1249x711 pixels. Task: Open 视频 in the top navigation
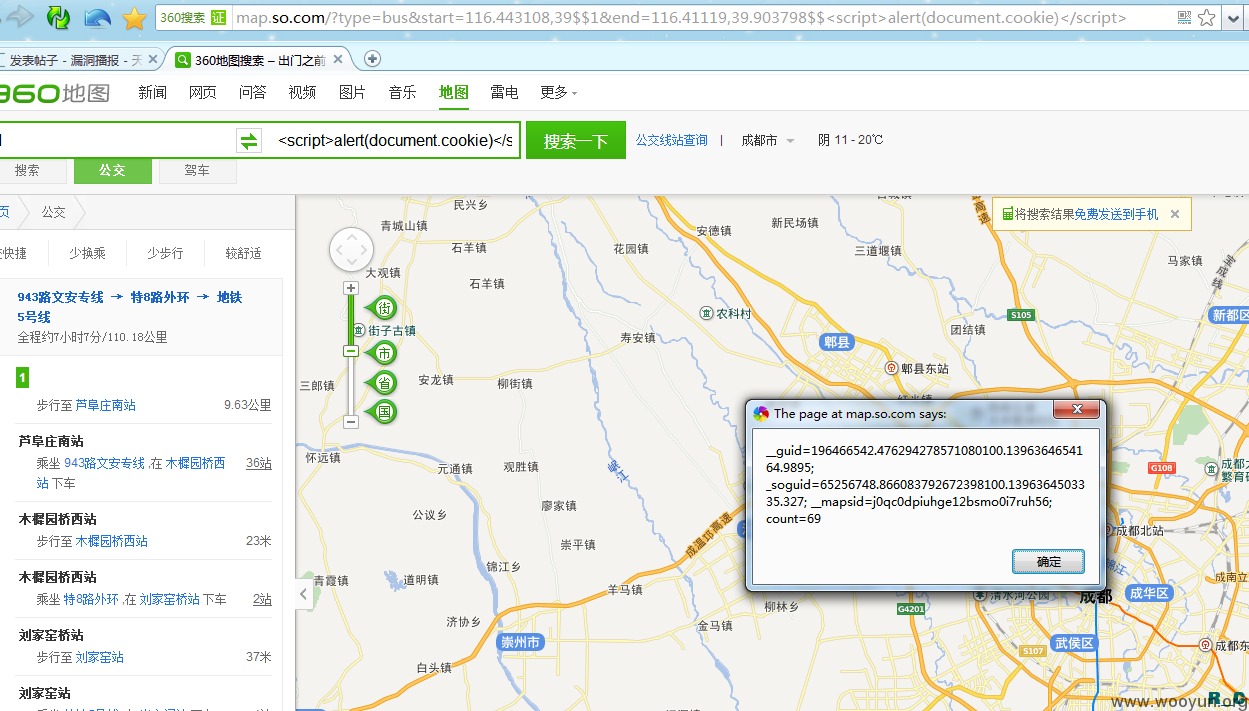point(302,92)
